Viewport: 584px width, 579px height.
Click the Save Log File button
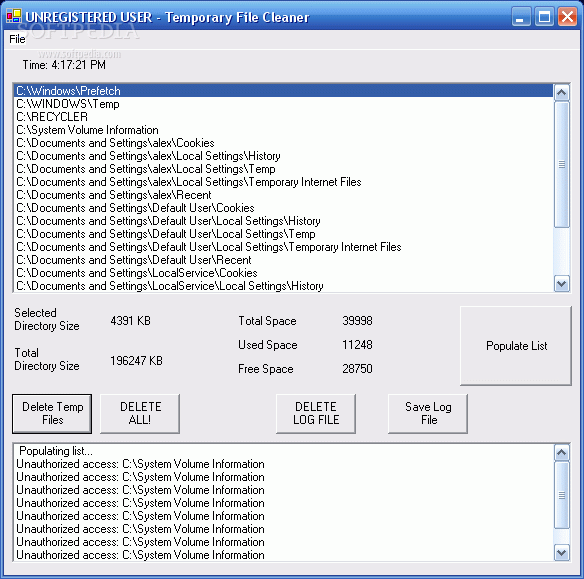(x=428, y=414)
